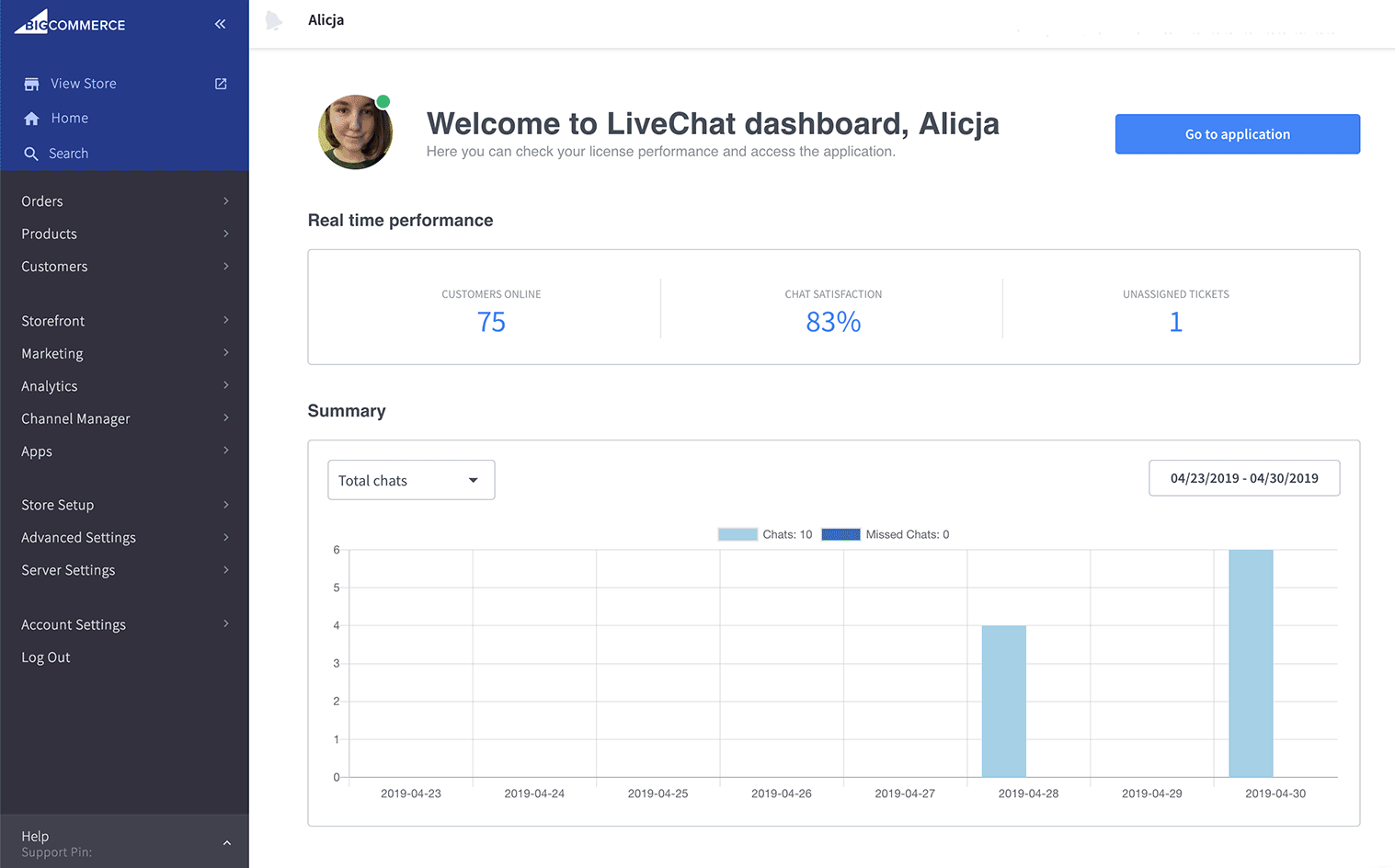The height and width of the screenshot is (868, 1395).
Task: Click the Alicja tab title
Action: click(326, 20)
